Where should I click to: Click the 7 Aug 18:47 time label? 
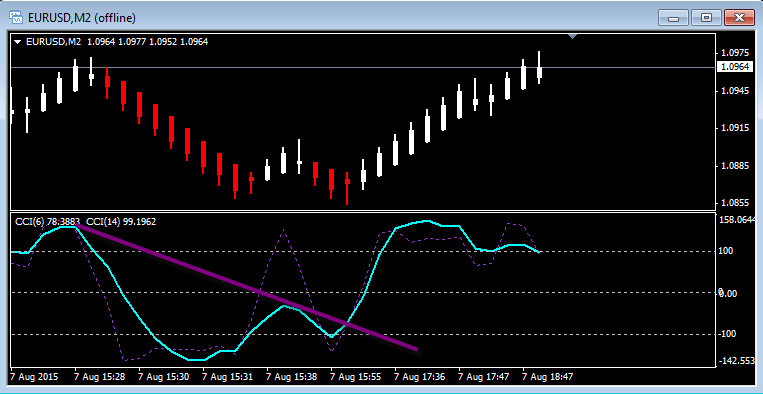548,377
